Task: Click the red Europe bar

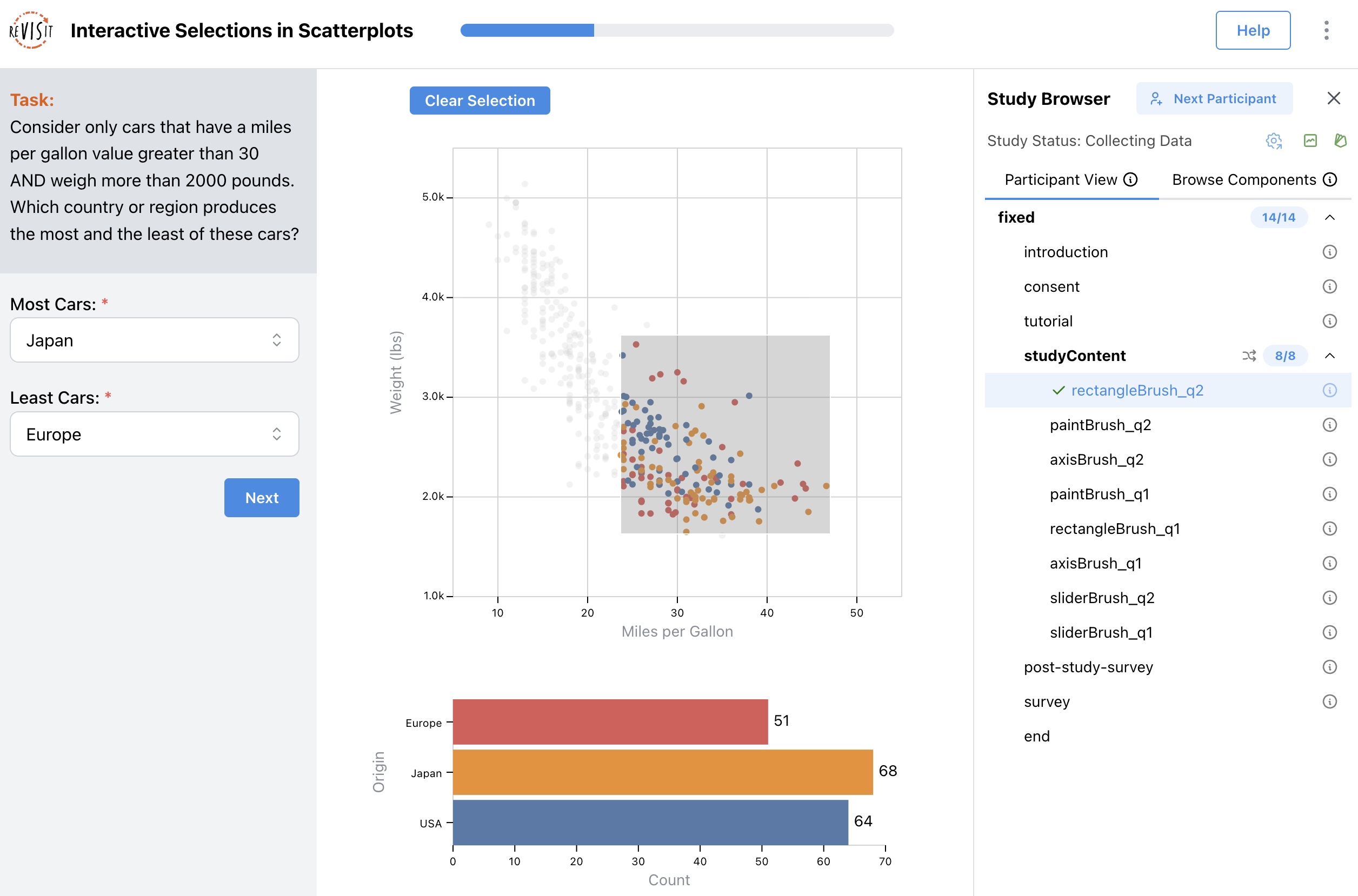Action: (x=610, y=721)
